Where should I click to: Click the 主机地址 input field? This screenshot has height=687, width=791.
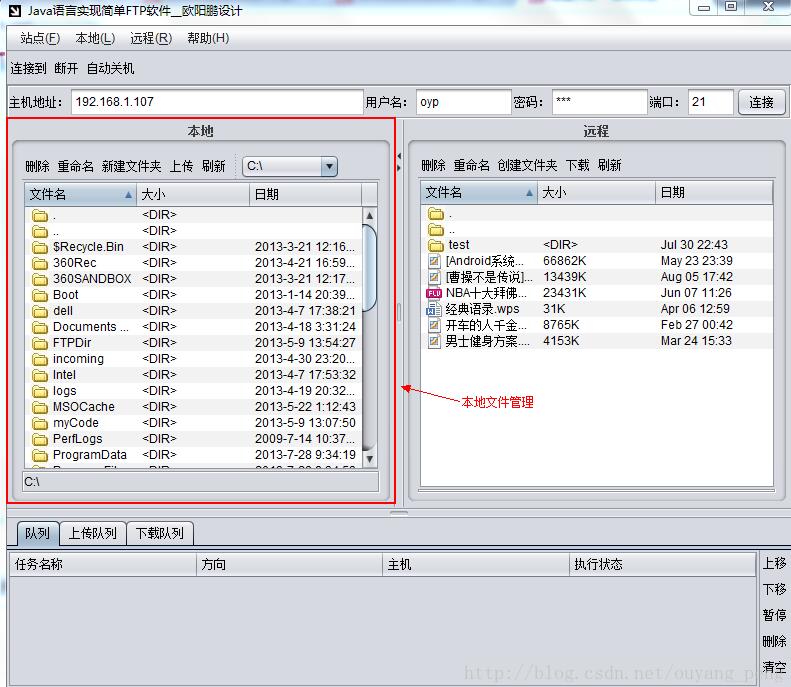point(217,102)
